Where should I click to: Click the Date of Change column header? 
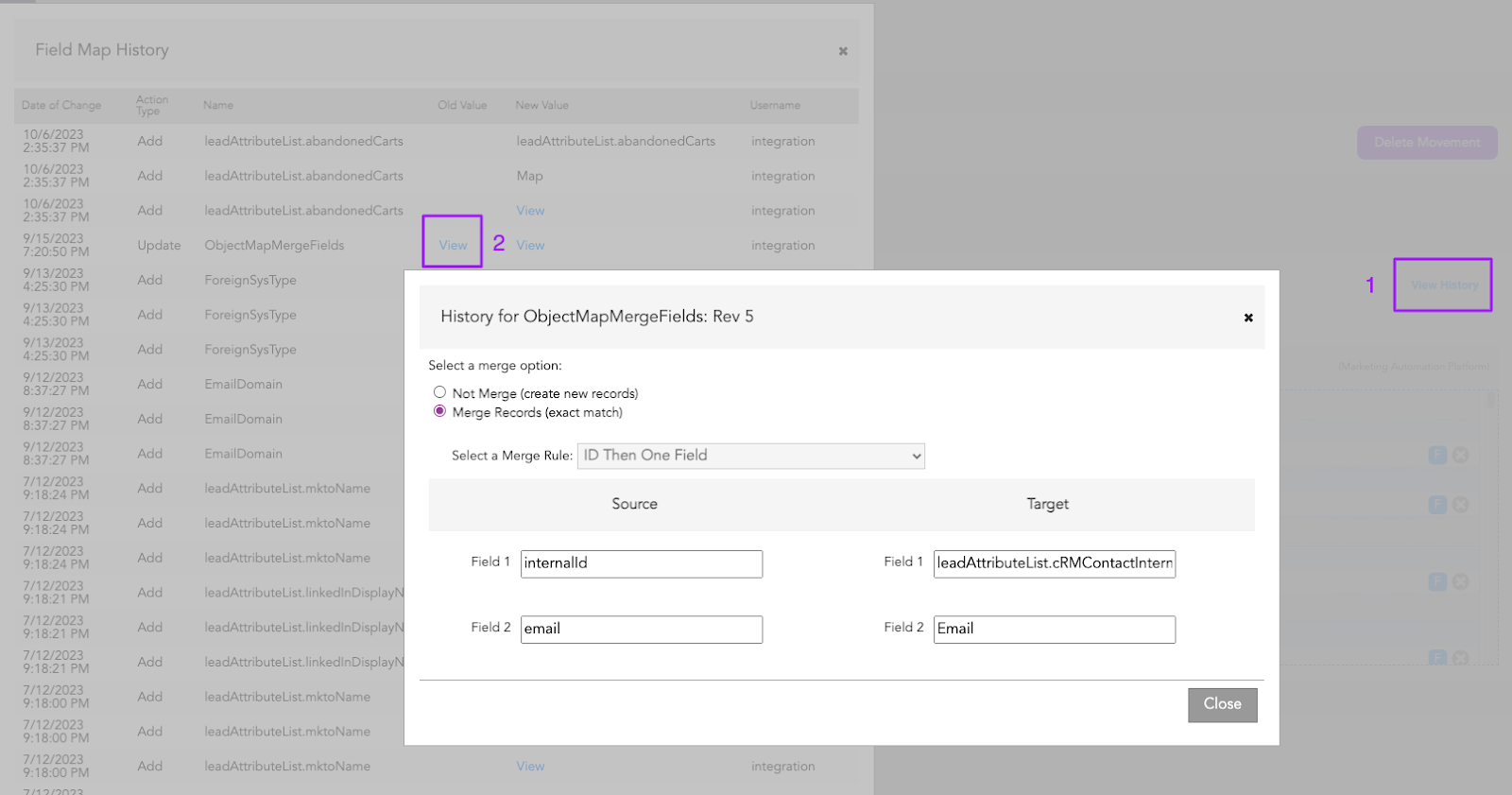tap(61, 105)
